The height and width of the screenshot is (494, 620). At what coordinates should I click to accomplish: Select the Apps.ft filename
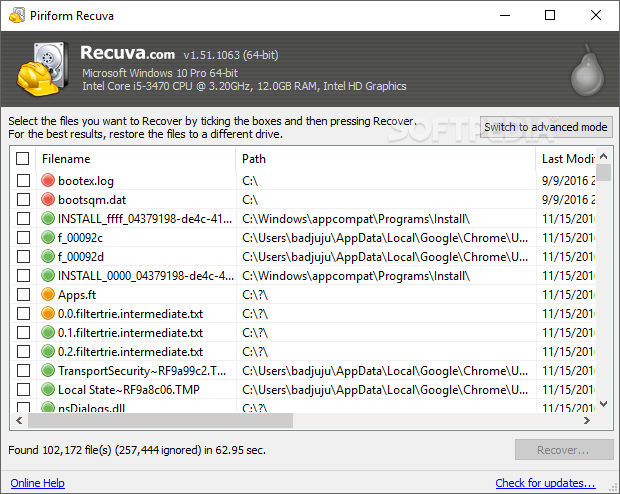click(77, 295)
